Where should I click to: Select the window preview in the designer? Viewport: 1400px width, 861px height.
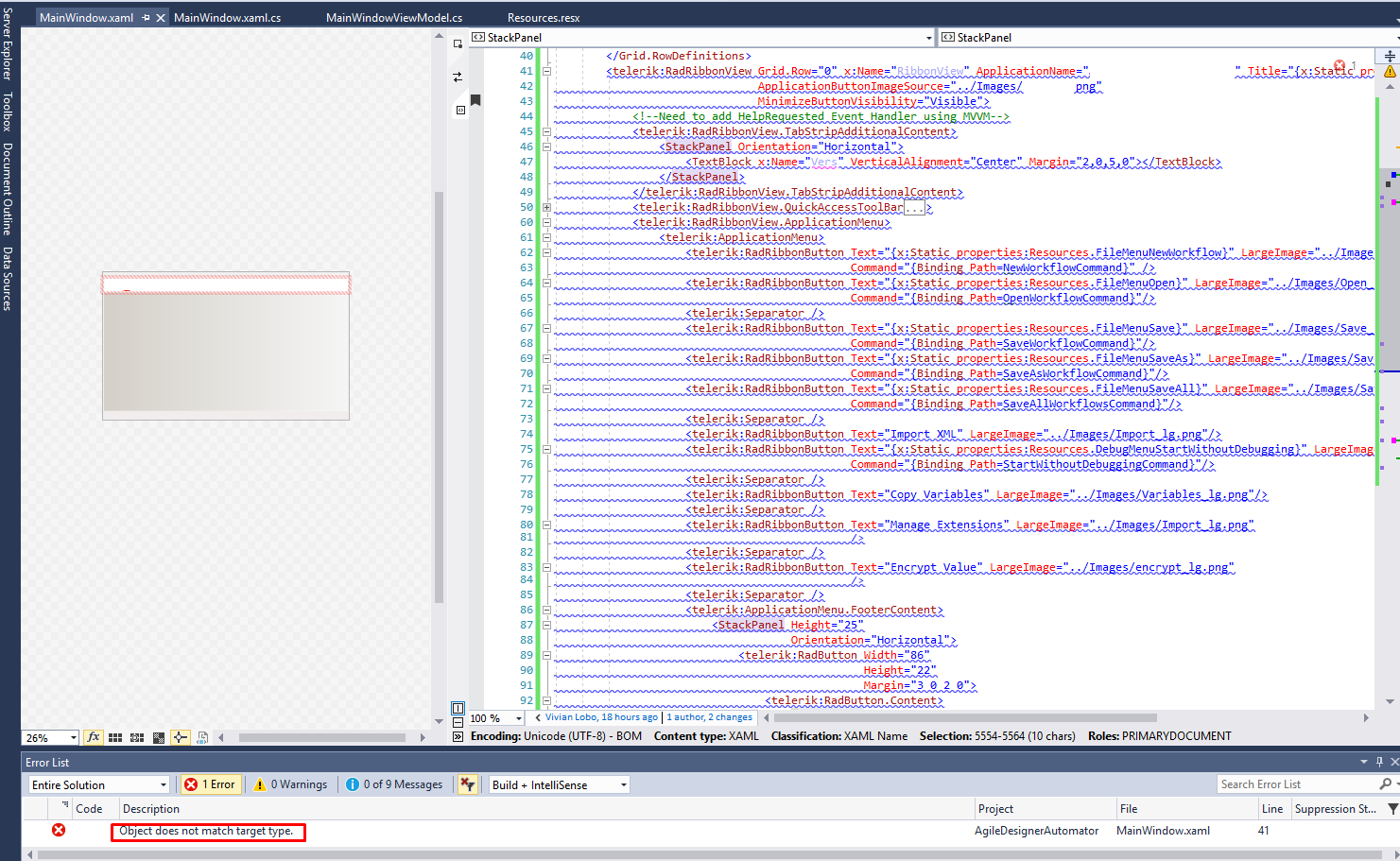pyautogui.click(x=226, y=346)
